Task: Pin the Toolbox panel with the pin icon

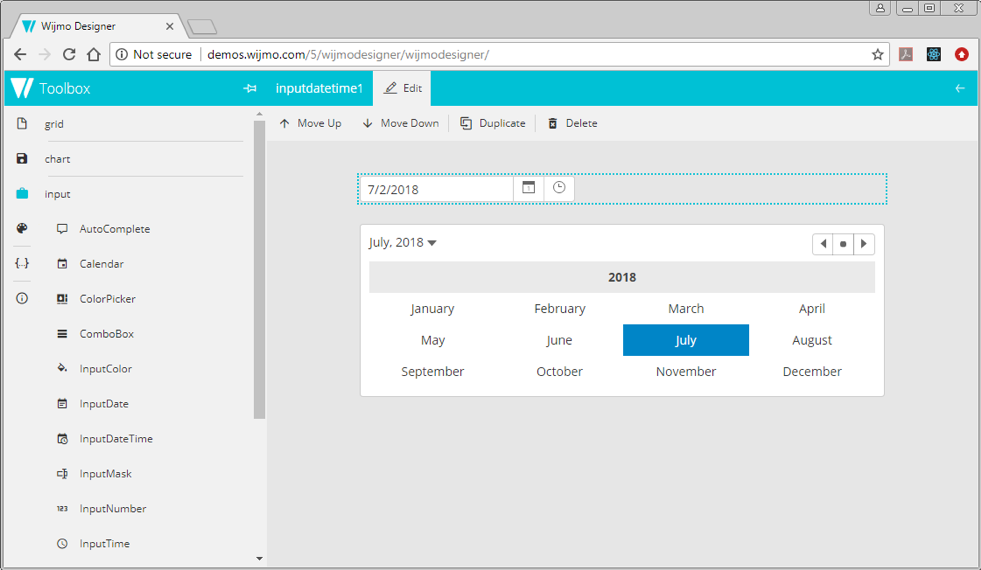Action: pyautogui.click(x=250, y=88)
